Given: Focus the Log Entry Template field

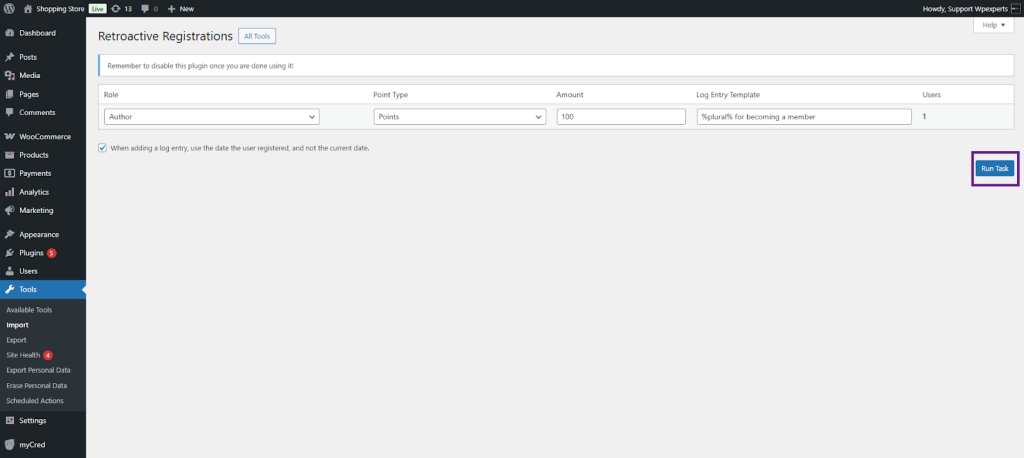Looking at the screenshot, I should (x=804, y=117).
